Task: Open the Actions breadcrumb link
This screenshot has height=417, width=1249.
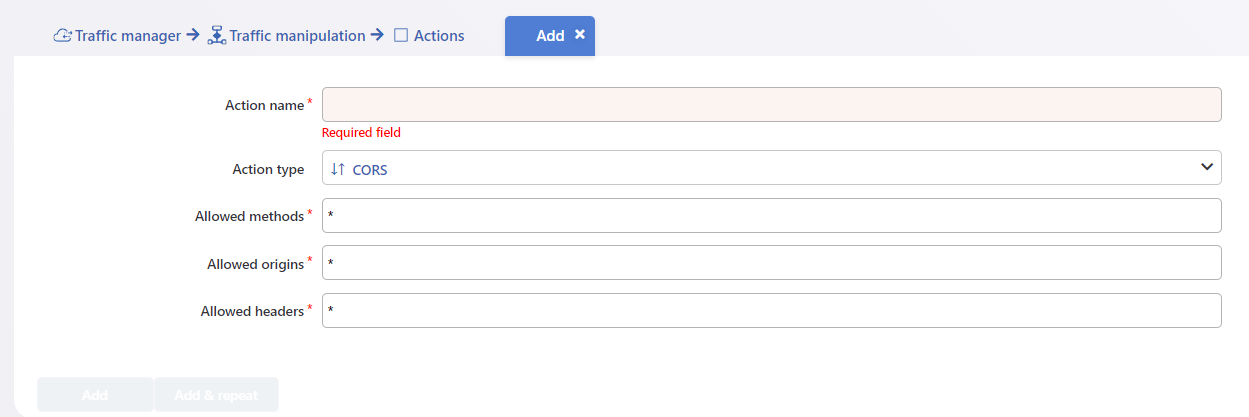Action: pyautogui.click(x=439, y=36)
